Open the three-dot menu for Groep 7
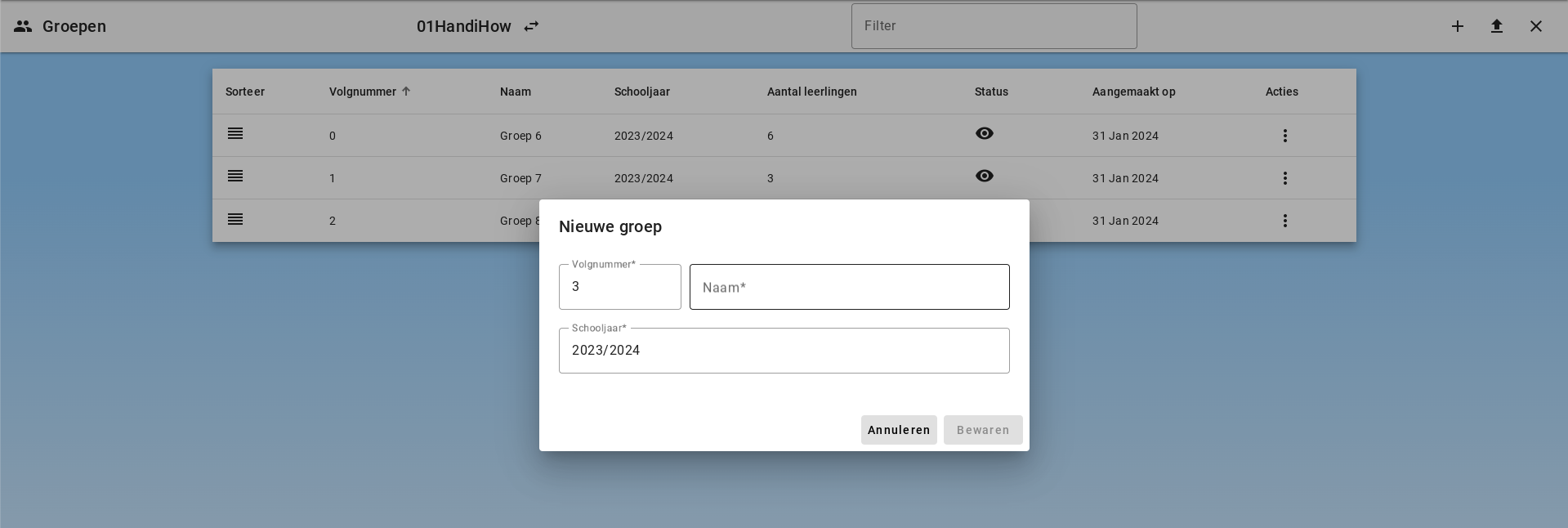This screenshot has height=528, width=1568. [1284, 178]
